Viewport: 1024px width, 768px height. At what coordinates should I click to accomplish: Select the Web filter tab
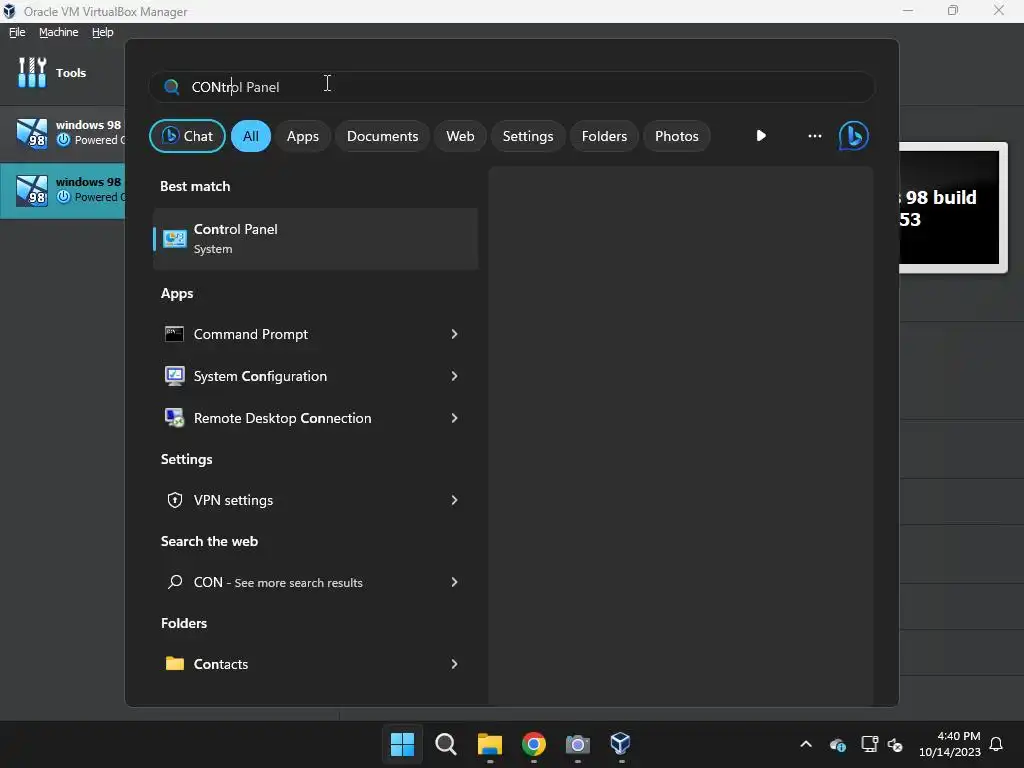pyautogui.click(x=460, y=136)
